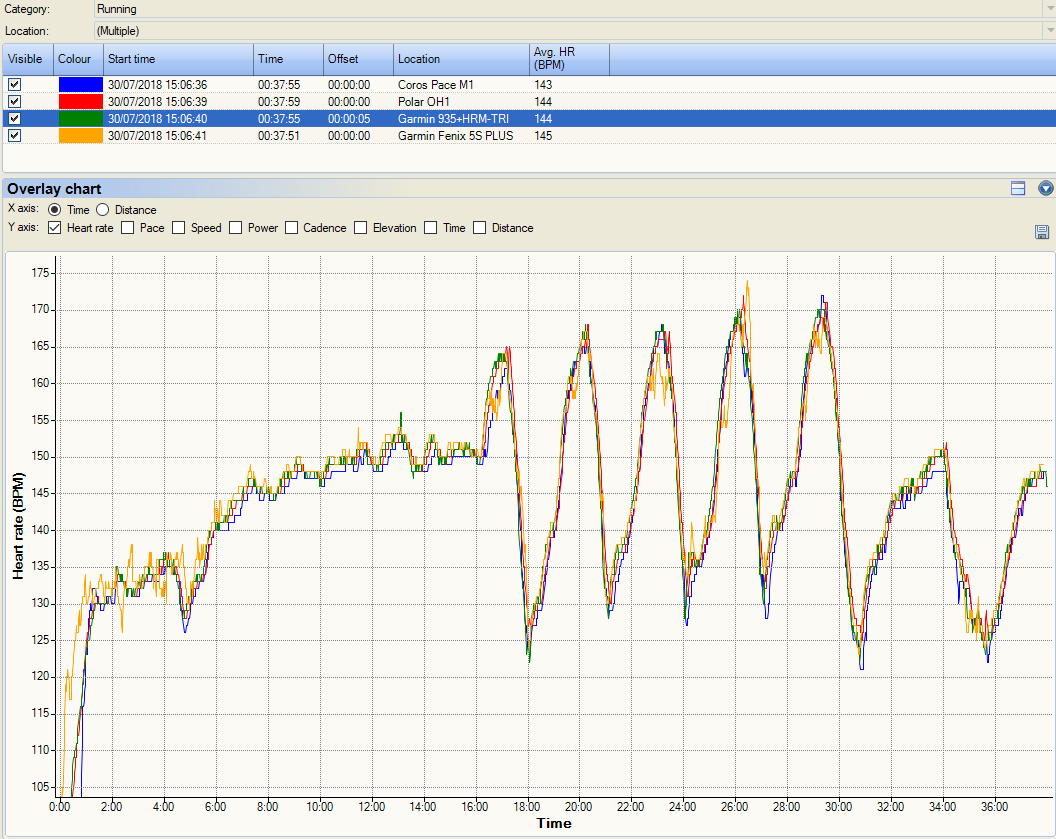Tick the Power checkbox
This screenshot has height=839, width=1056.
[x=236, y=228]
